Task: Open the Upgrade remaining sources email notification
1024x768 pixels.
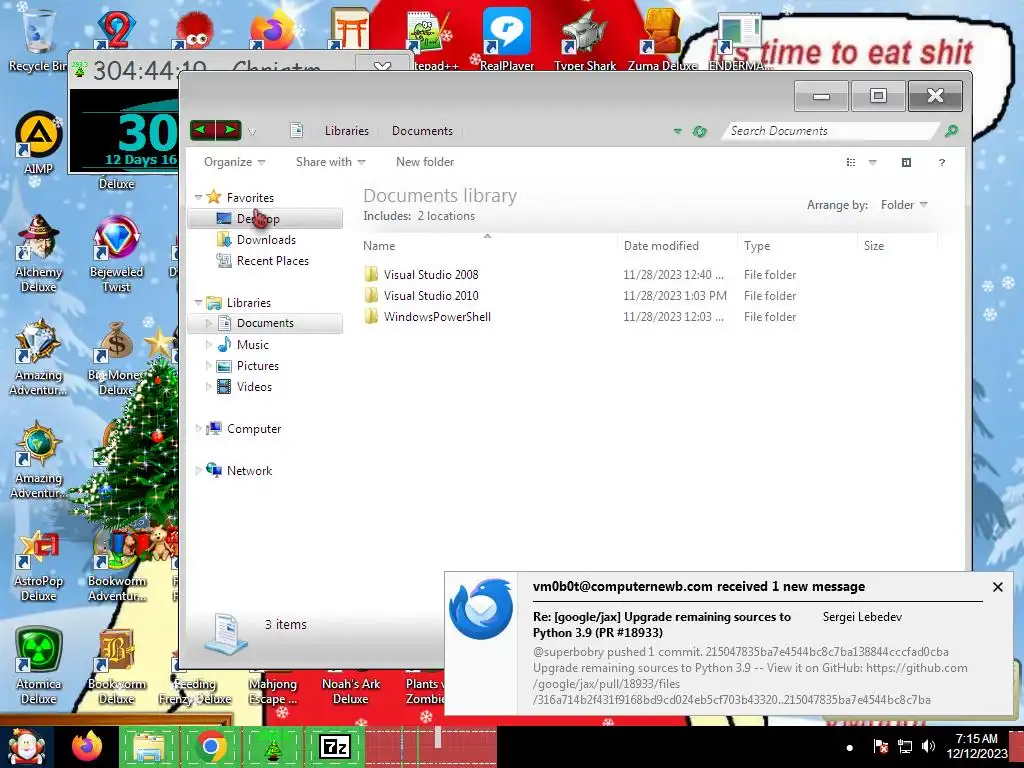Action: click(662, 624)
